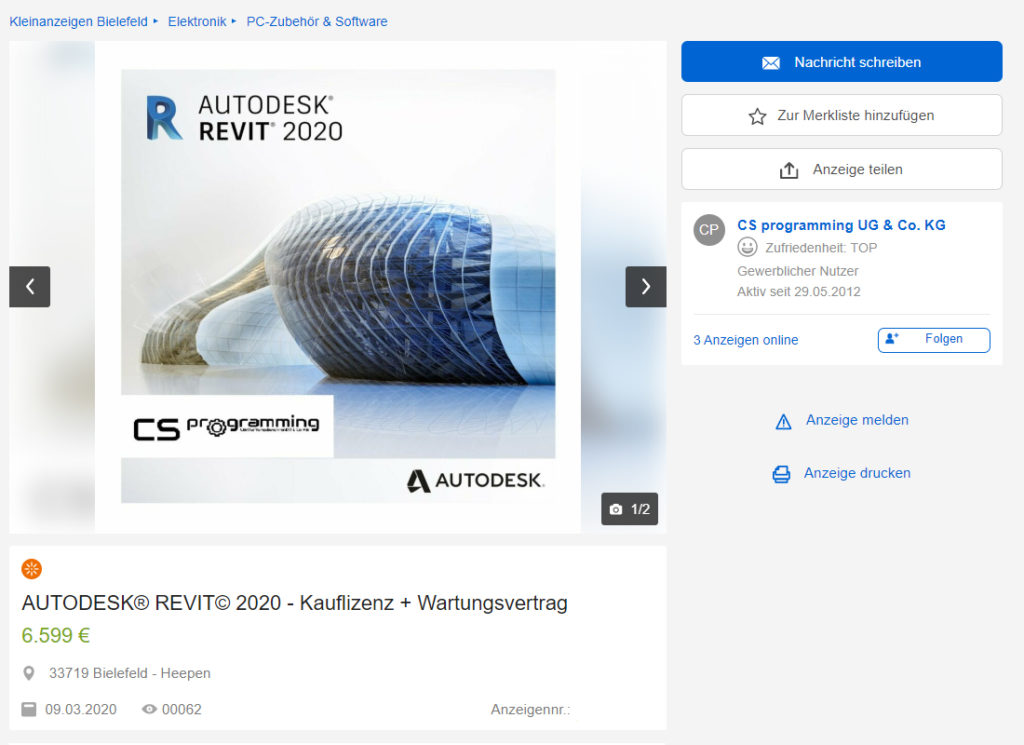Toggle the star to add listing to Merkliste
Image resolution: width=1024 pixels, height=745 pixels.
pyautogui.click(x=759, y=115)
